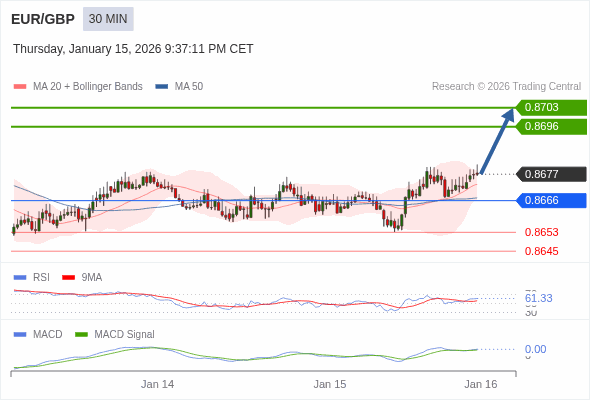The image size is (590, 400).
Task: Click the Research © 2026 Trading Central credit
Action: coord(506,87)
